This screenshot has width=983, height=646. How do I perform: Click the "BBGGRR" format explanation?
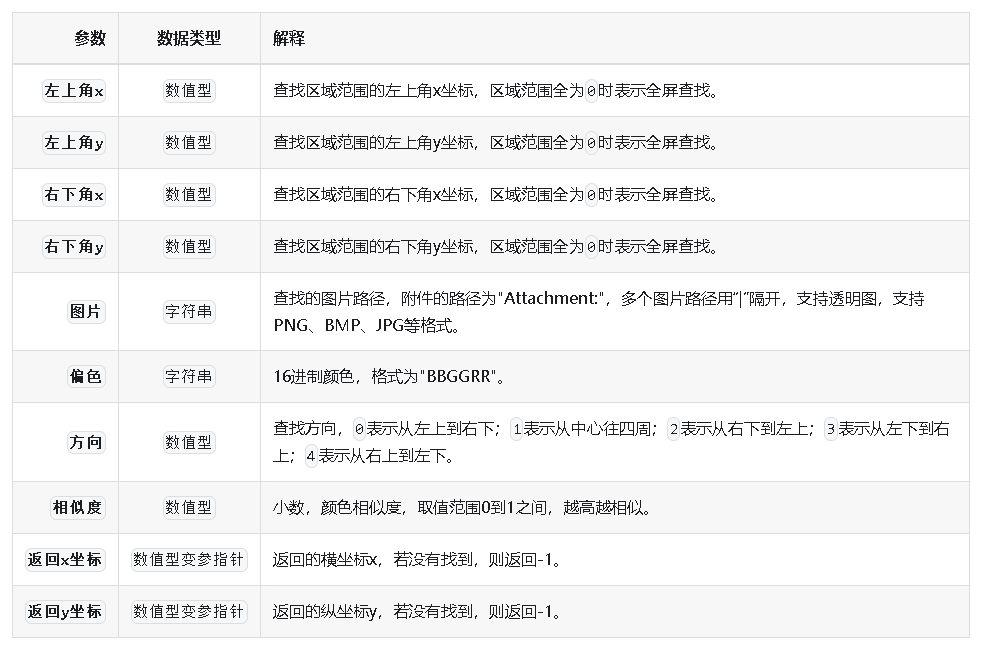[x=389, y=376]
